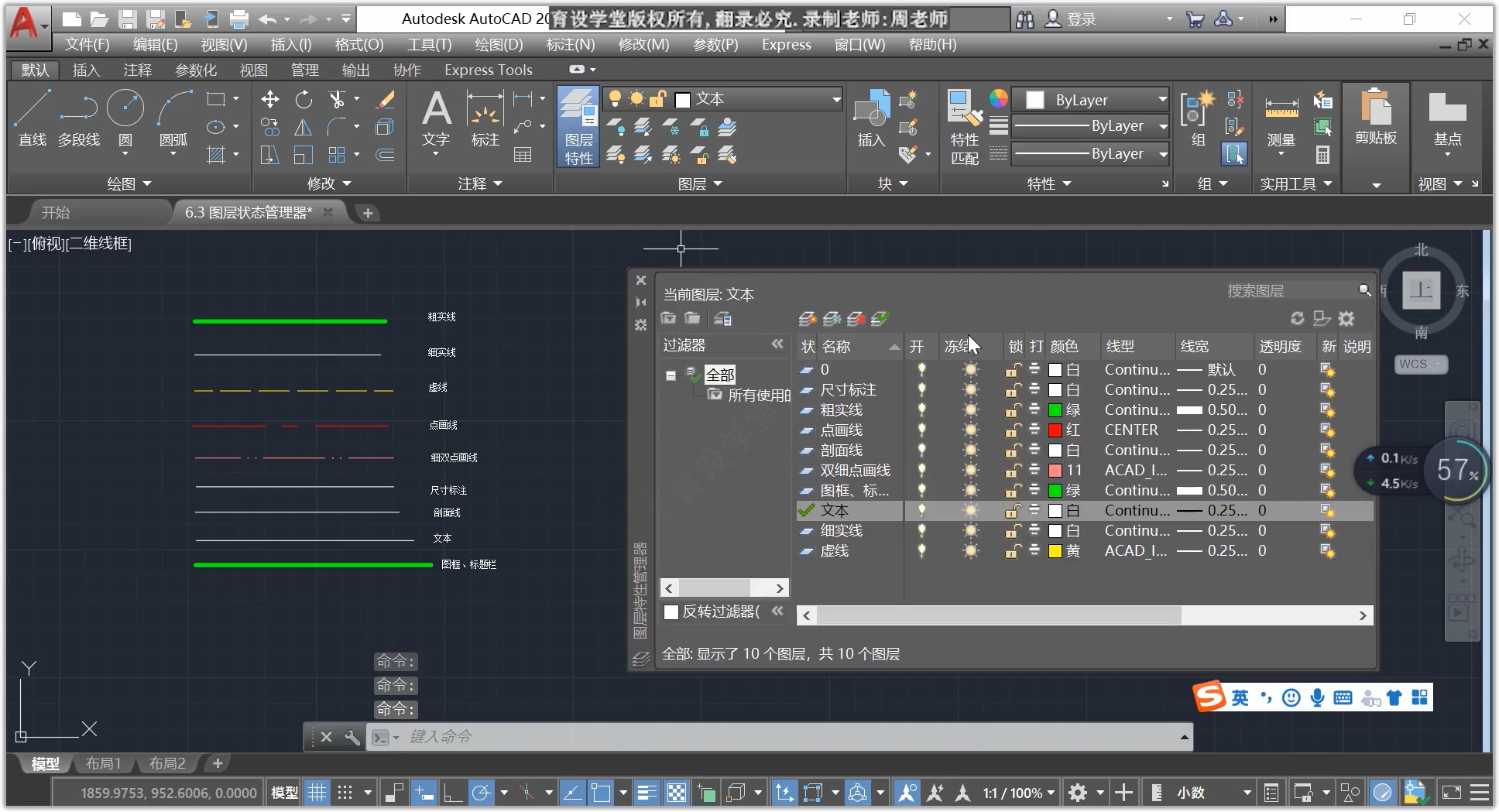The width and height of the screenshot is (1499, 812).
Task: Click the red color swatch of layer 点画线
Action: pos(1055,430)
